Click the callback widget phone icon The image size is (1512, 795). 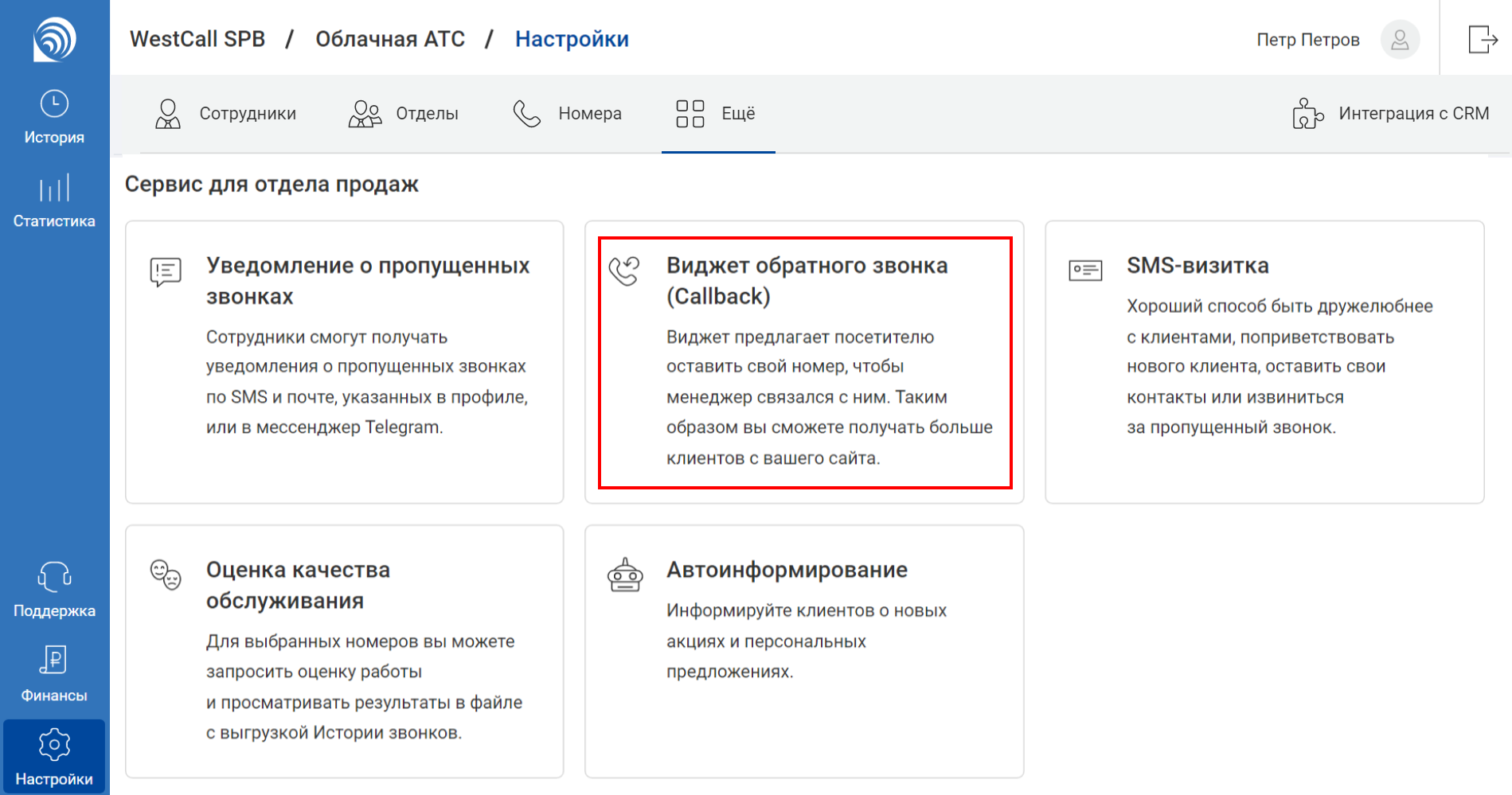(x=624, y=271)
